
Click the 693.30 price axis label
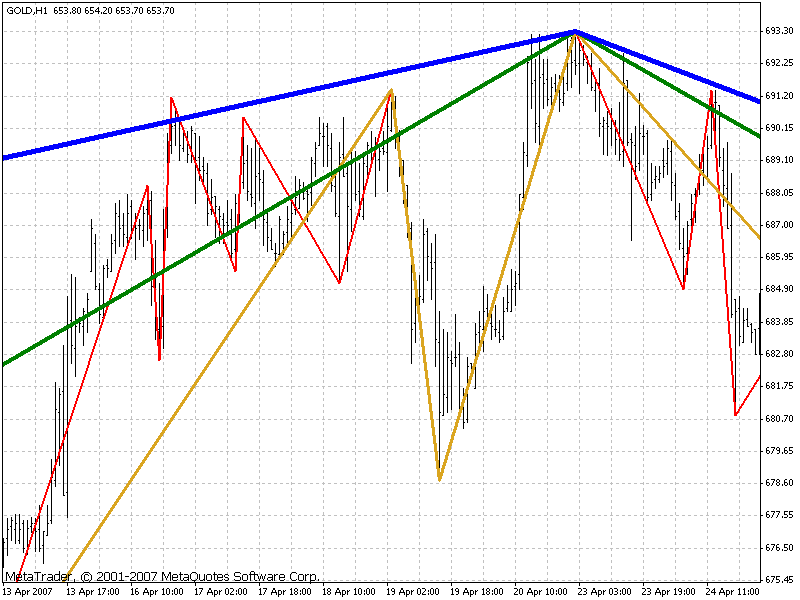[779, 31]
